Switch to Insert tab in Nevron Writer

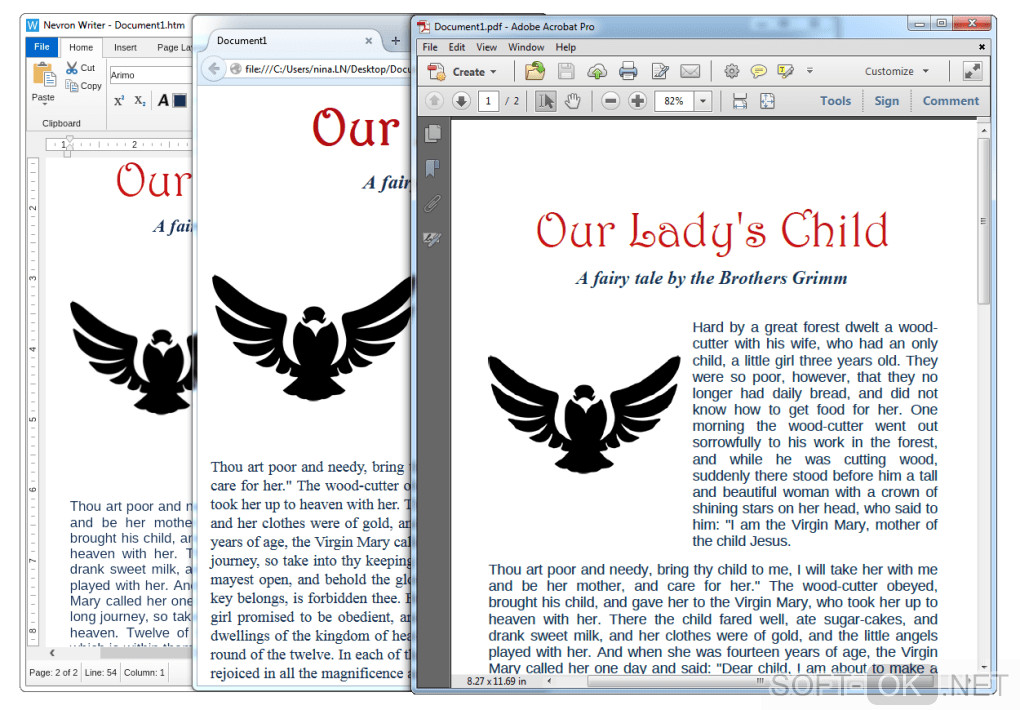click(x=125, y=47)
